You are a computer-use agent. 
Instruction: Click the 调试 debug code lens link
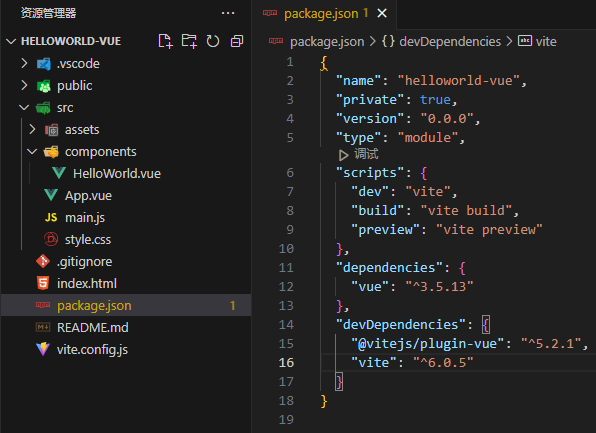(x=366, y=154)
